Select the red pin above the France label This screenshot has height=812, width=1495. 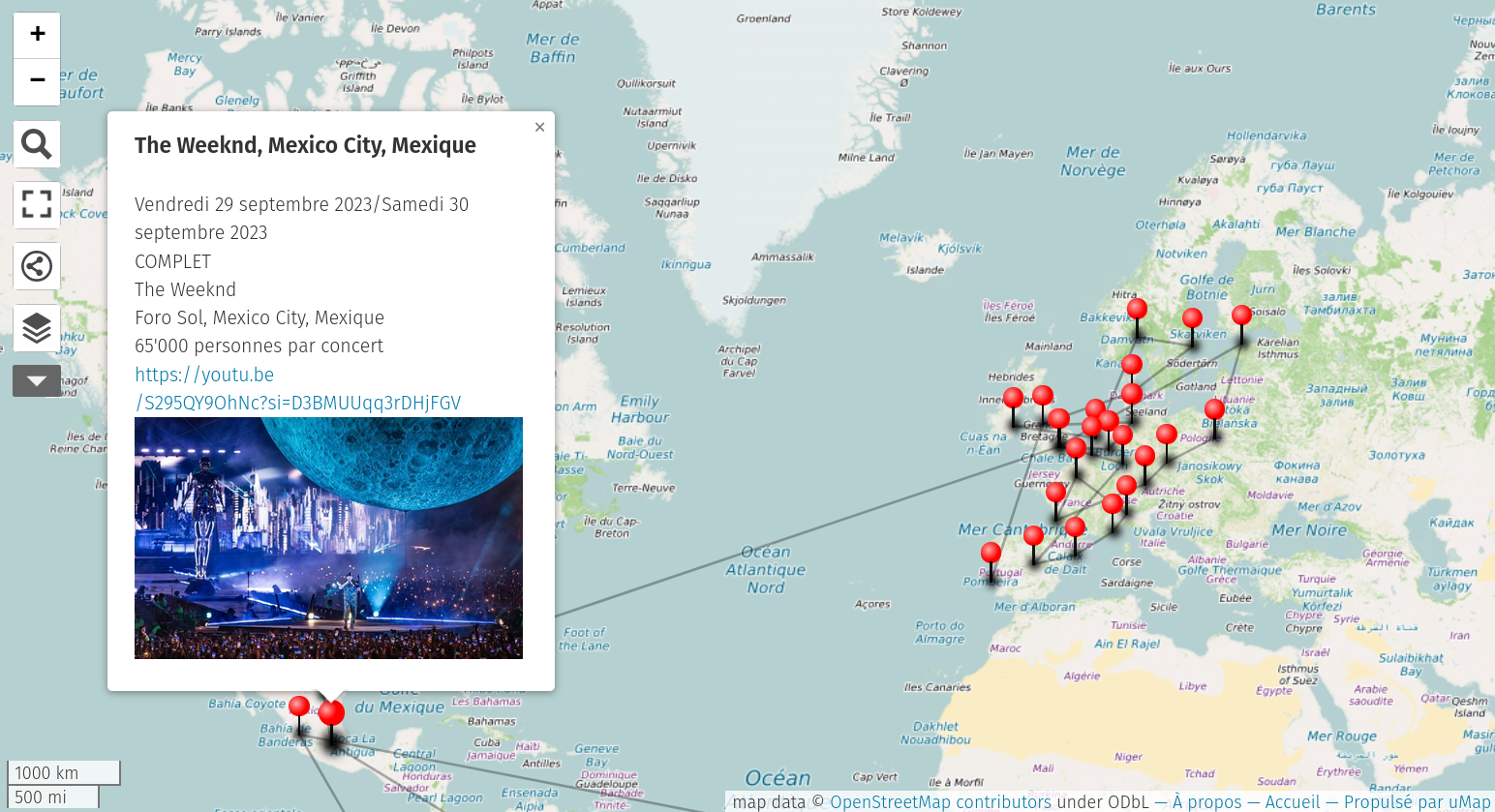pos(1055,493)
